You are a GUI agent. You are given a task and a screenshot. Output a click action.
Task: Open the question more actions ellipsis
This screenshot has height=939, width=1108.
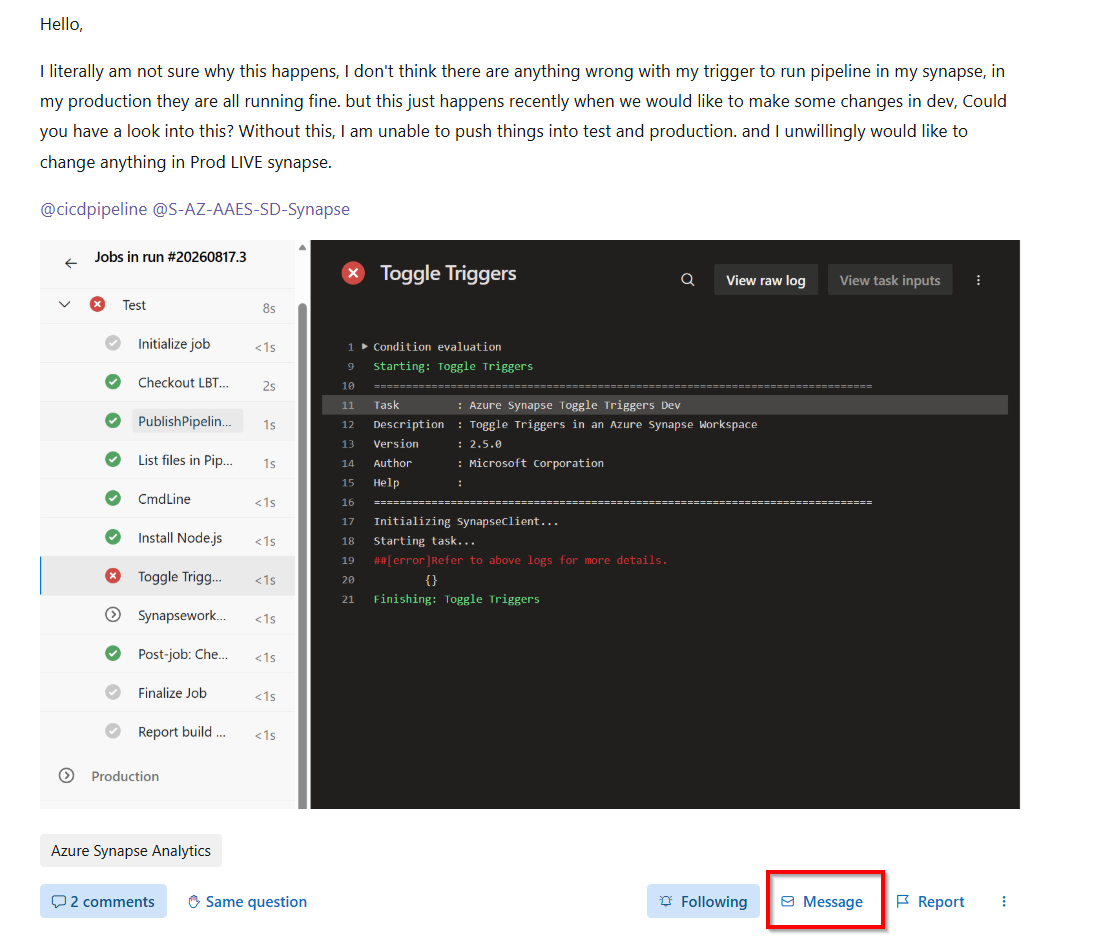pos(1004,902)
